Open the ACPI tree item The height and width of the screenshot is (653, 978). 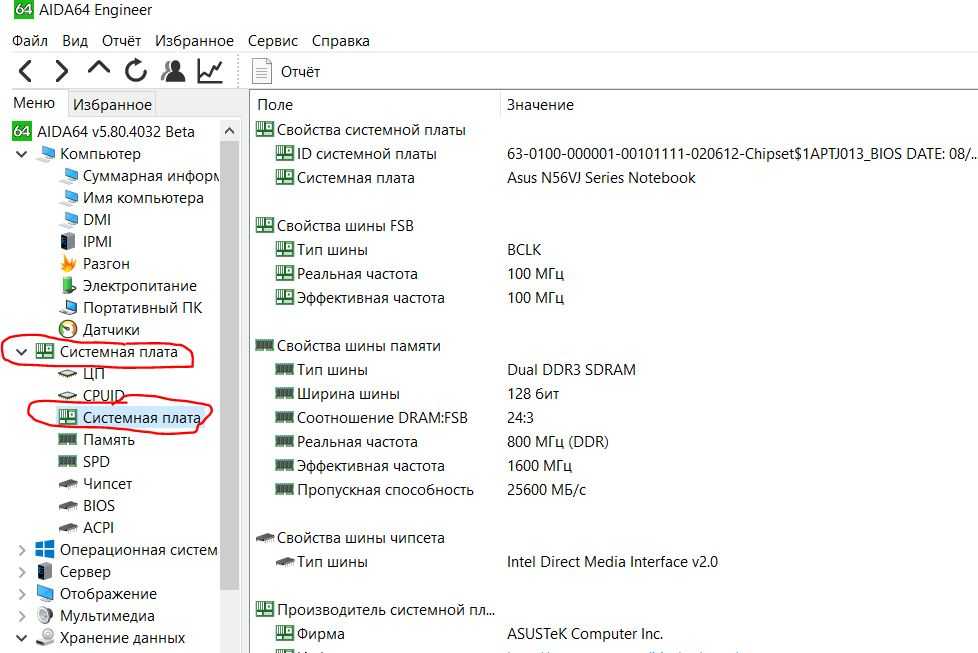click(86, 528)
